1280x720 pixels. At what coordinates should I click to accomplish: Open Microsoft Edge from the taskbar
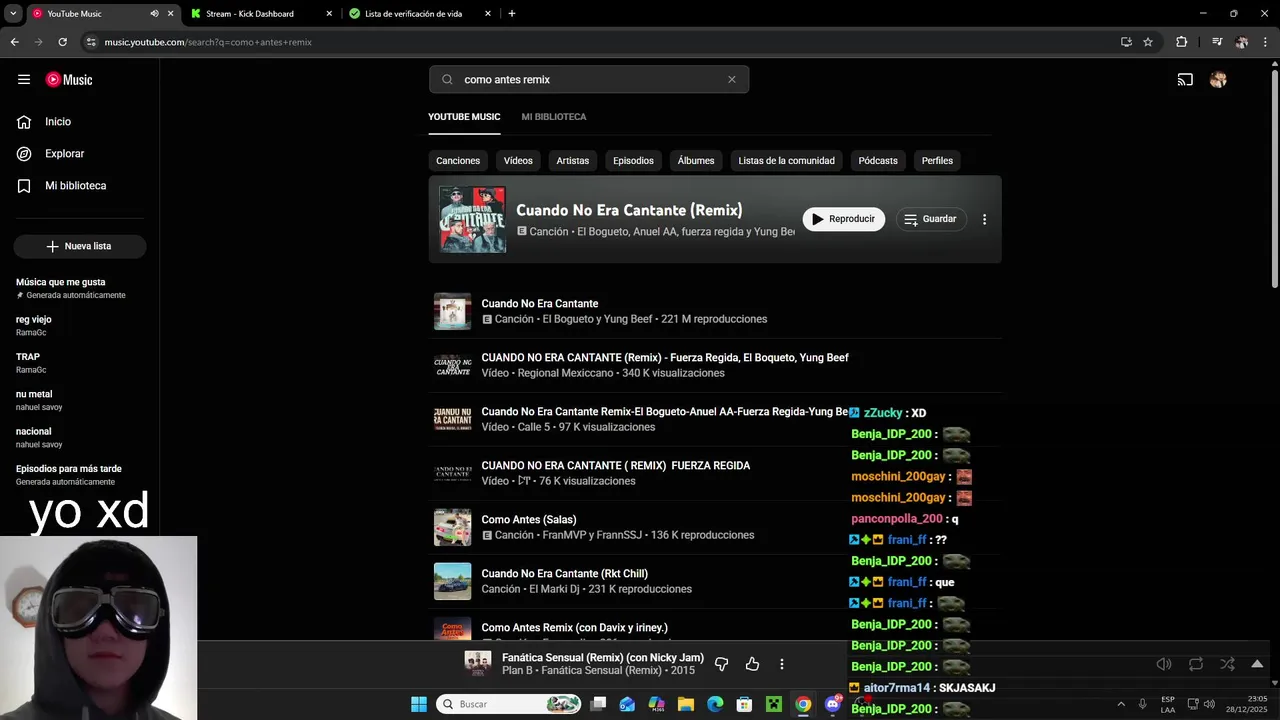click(x=715, y=704)
